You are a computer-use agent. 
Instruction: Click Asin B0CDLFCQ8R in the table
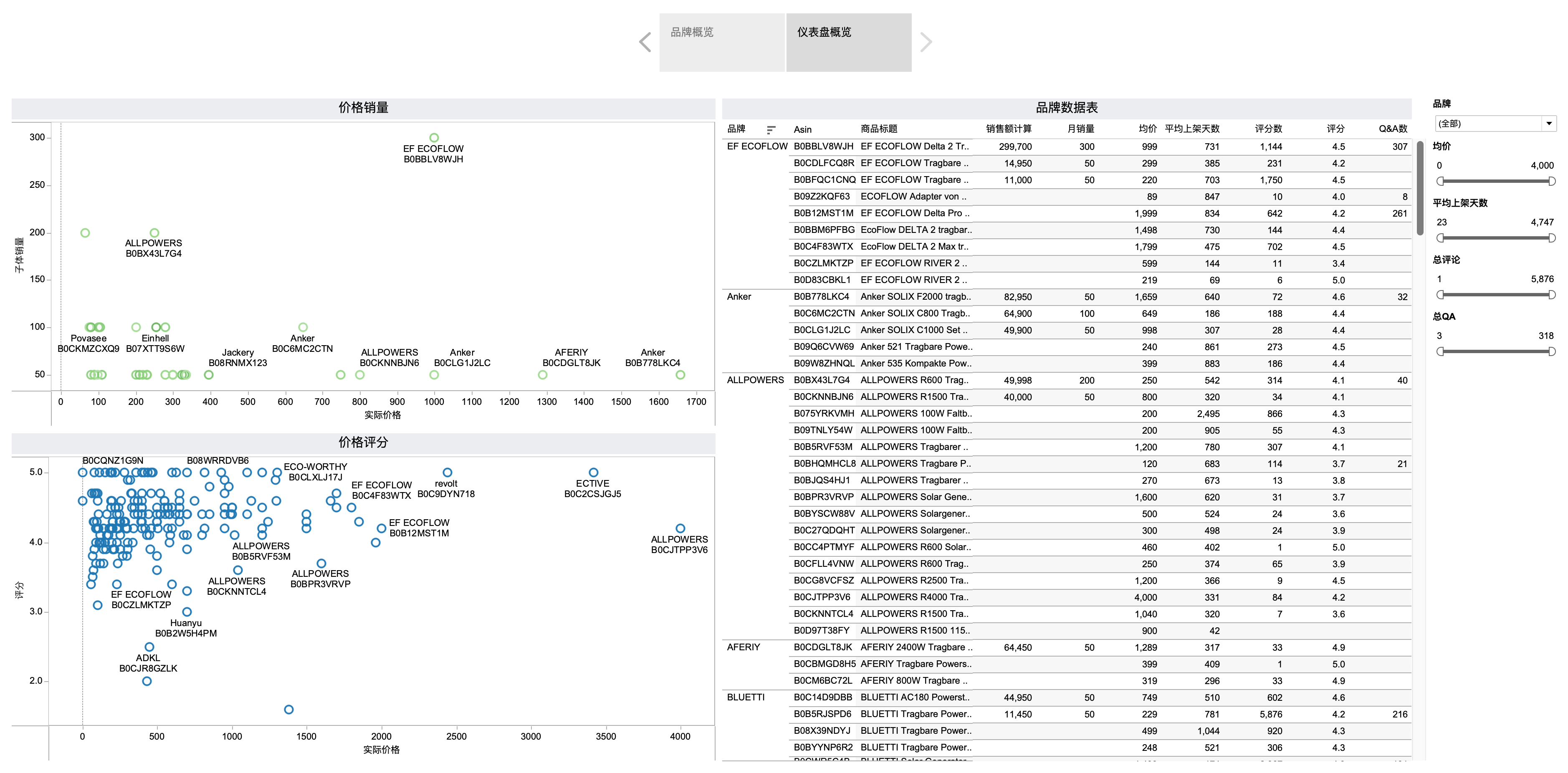[x=824, y=163]
